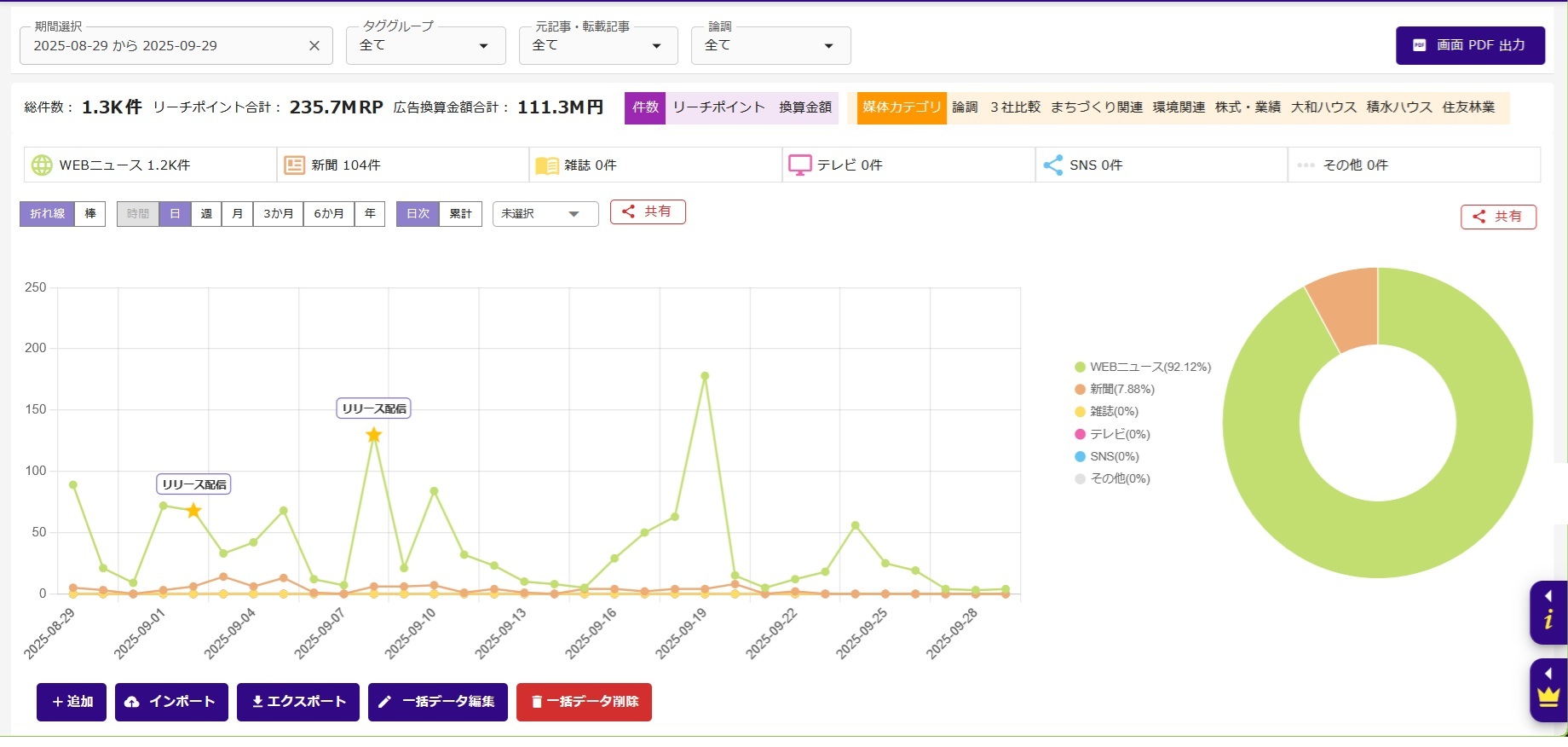Click the テレビ monitor icon
Screen dimensions: 1568x747
pyautogui.click(x=800, y=165)
